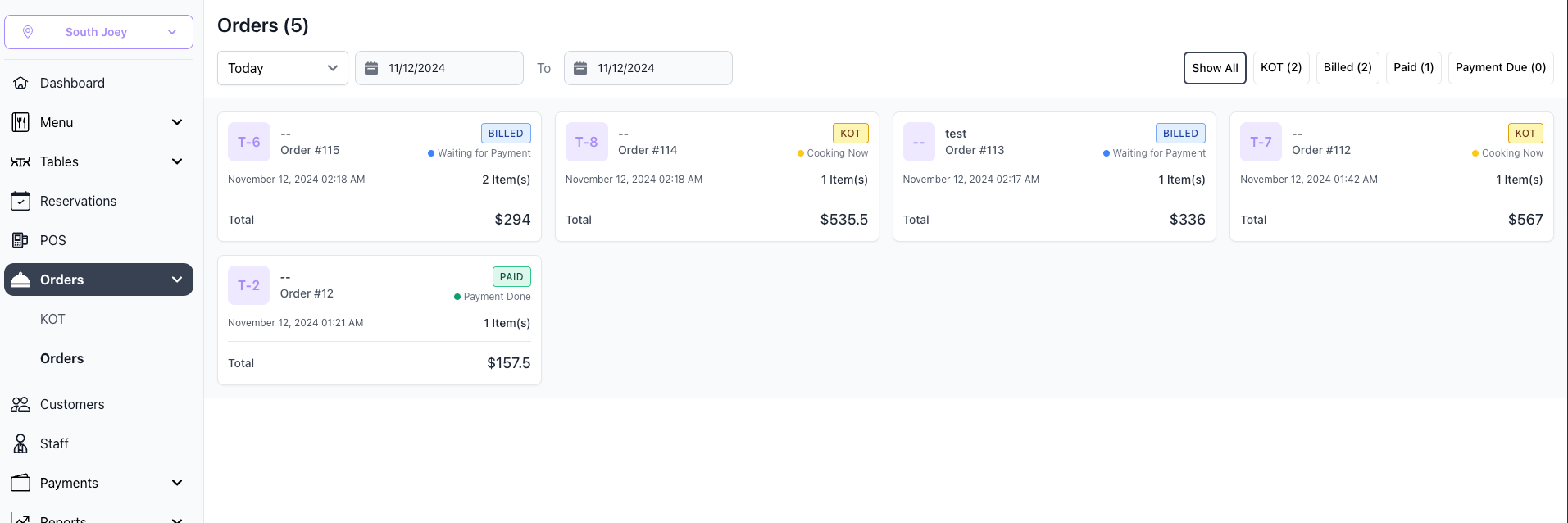1568x523 pixels.
Task: Click Cooking Now status on Order #114
Action: (833, 153)
